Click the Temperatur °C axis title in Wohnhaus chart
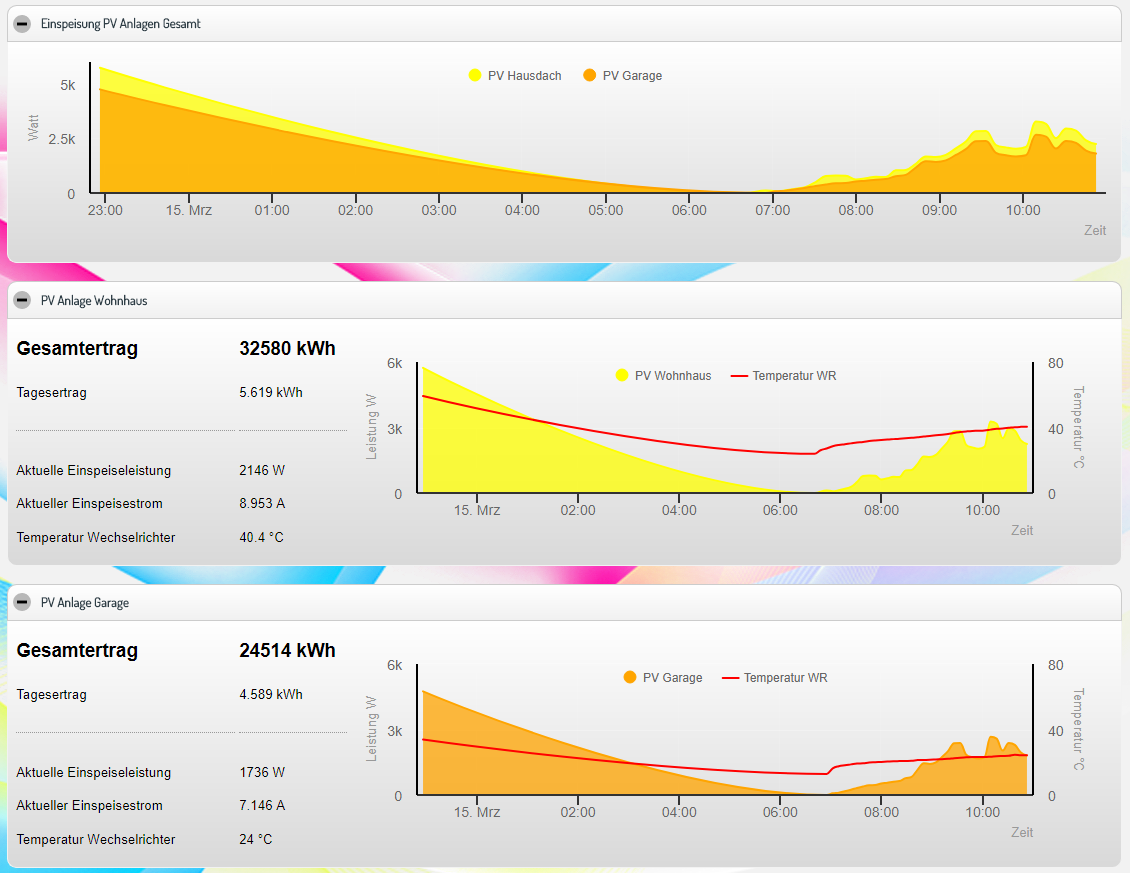Screen dimensions: 1130x873 1078,427
